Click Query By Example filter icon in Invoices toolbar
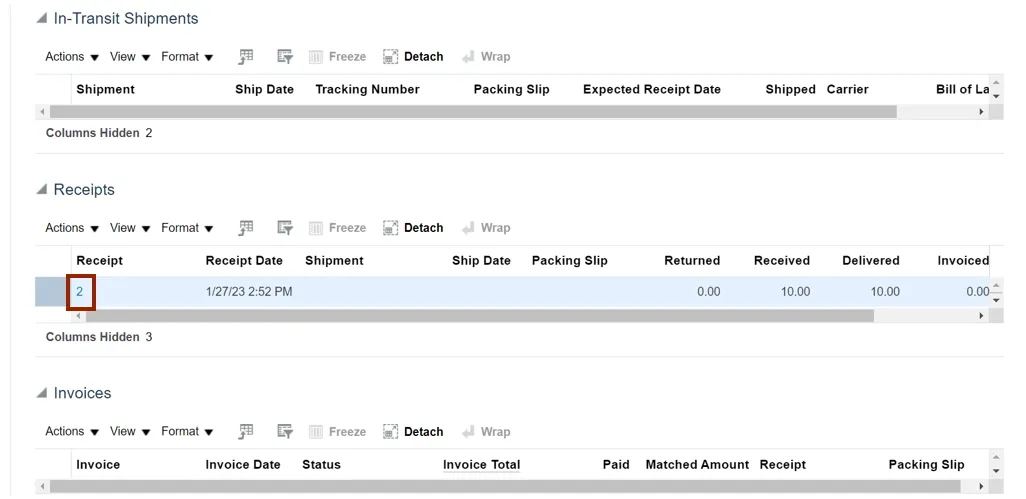The height and width of the screenshot is (499, 1026). click(285, 432)
